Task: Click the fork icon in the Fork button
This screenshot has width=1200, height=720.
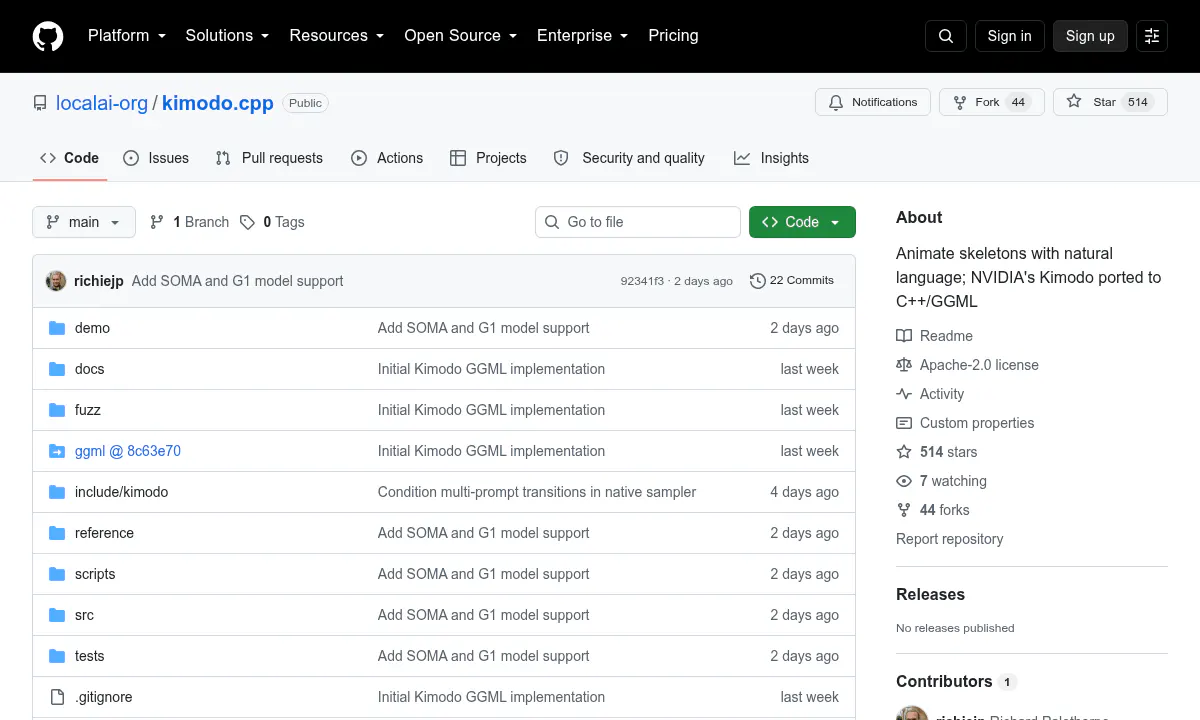Action: 960,102
